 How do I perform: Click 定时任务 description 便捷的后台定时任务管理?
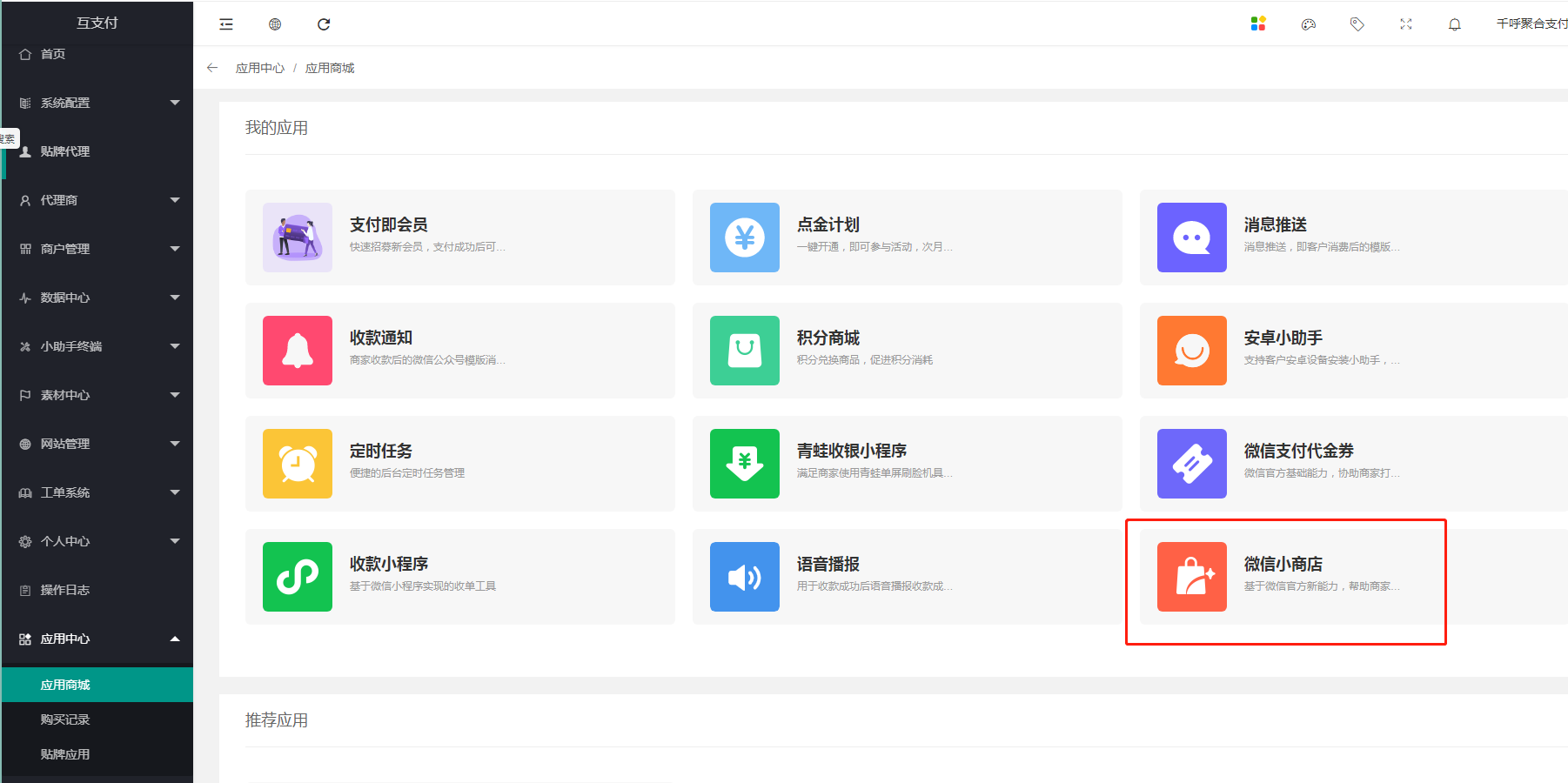(407, 472)
